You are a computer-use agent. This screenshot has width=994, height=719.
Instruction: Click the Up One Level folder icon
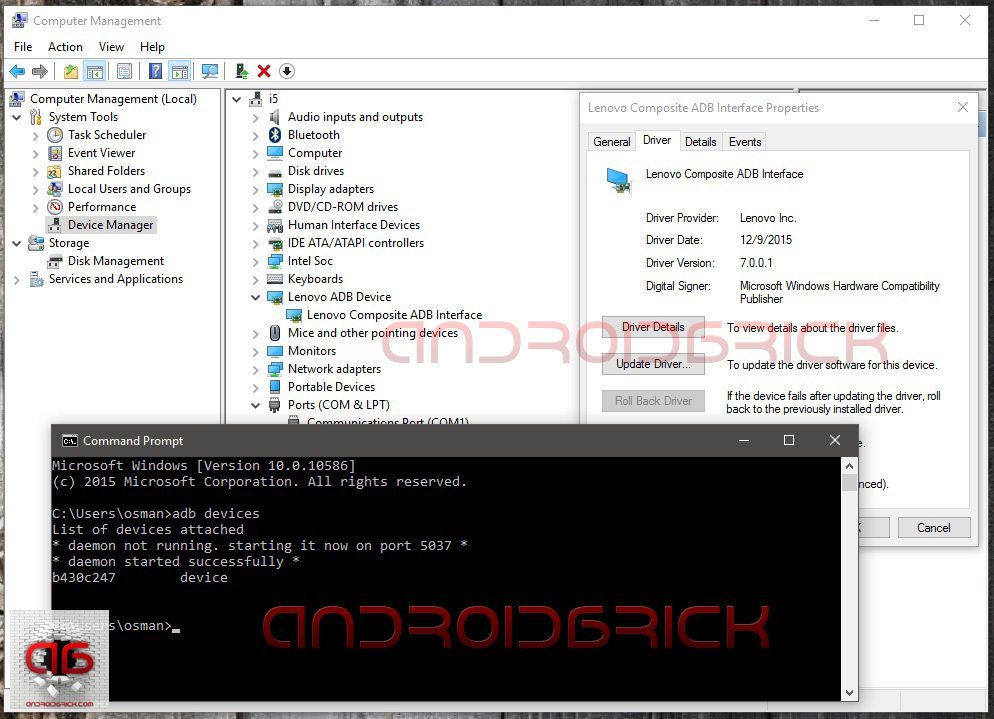(x=70, y=71)
